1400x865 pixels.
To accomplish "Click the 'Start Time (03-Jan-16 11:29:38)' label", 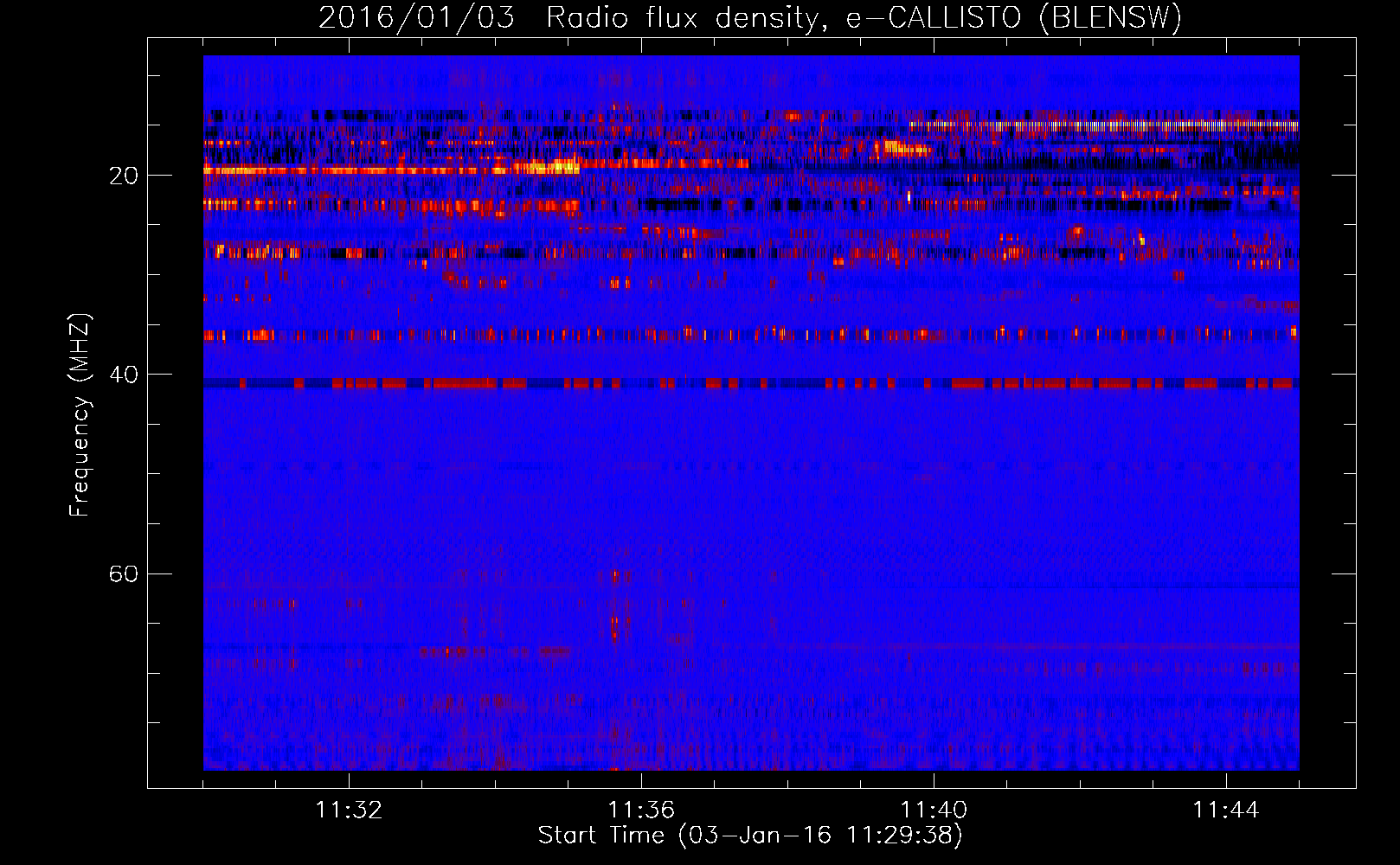I will coord(750,836).
